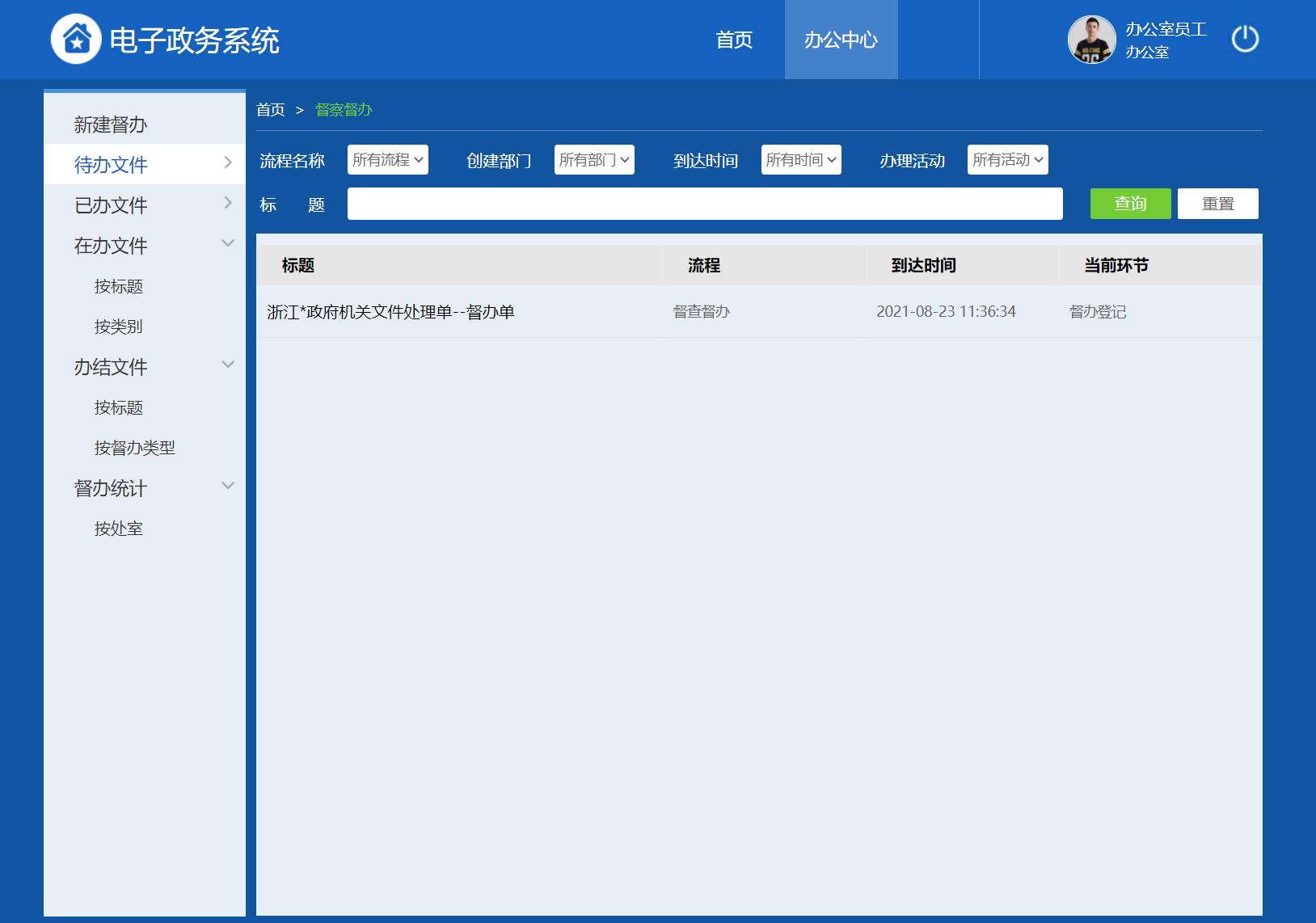Collapse the 办结文件 section chevron
The width and height of the screenshot is (1316, 923).
tap(228, 365)
